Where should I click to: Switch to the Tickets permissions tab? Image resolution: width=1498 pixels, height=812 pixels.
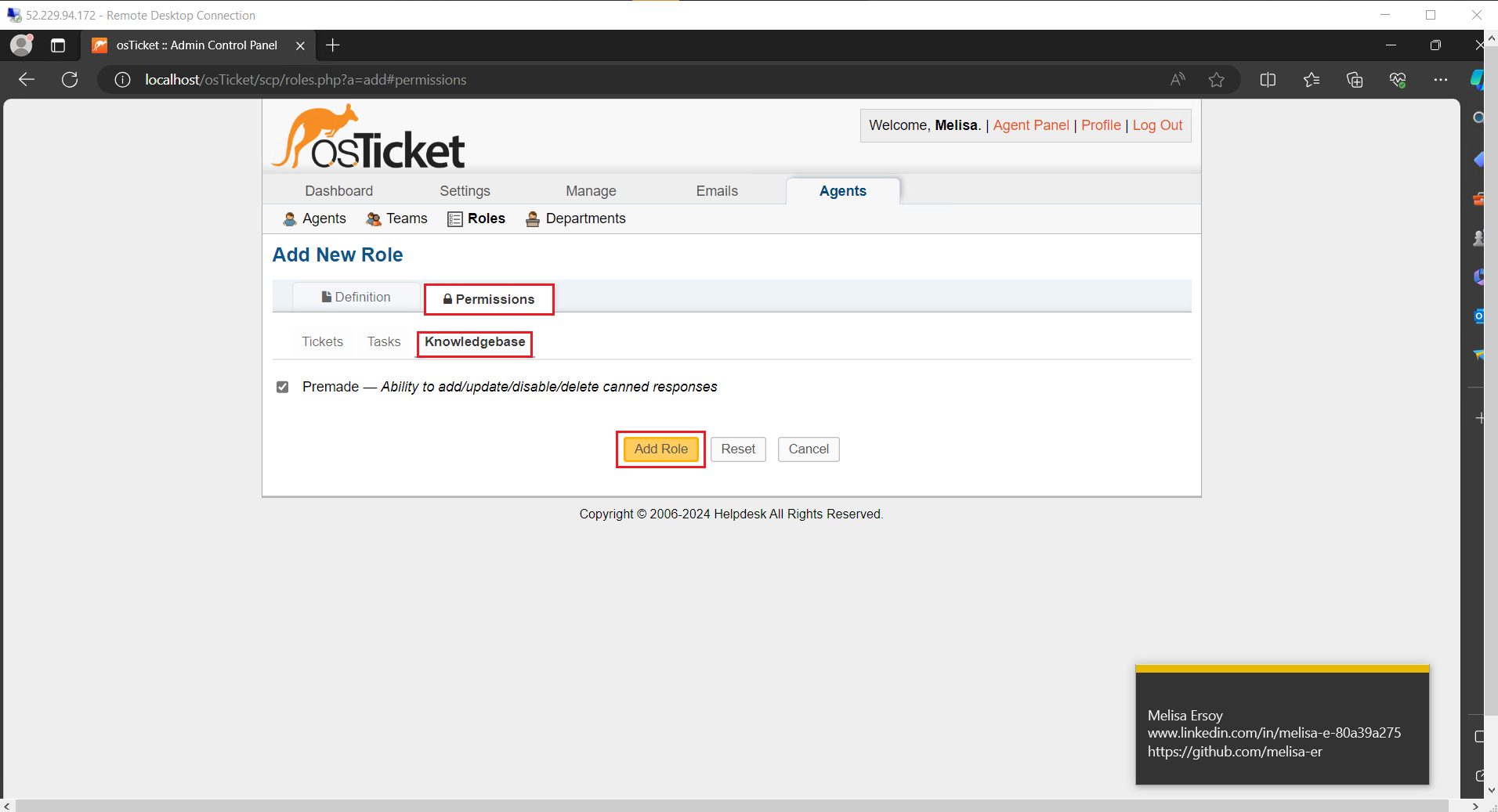click(323, 341)
